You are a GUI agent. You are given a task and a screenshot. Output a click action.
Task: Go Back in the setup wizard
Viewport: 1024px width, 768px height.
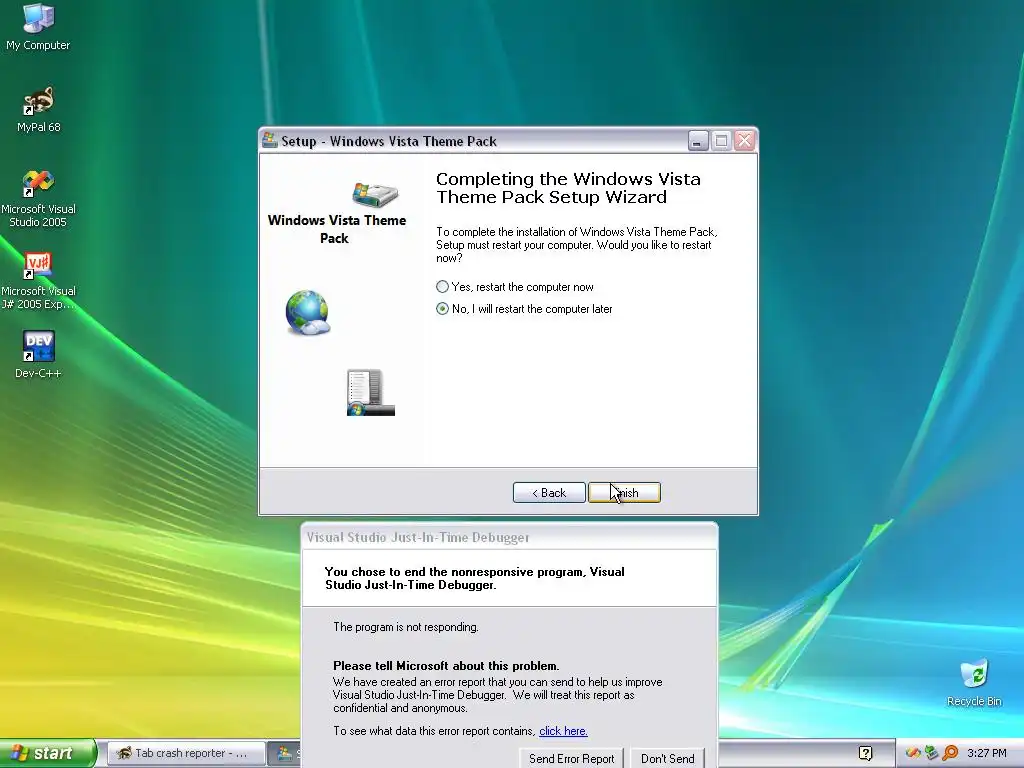[x=549, y=492]
